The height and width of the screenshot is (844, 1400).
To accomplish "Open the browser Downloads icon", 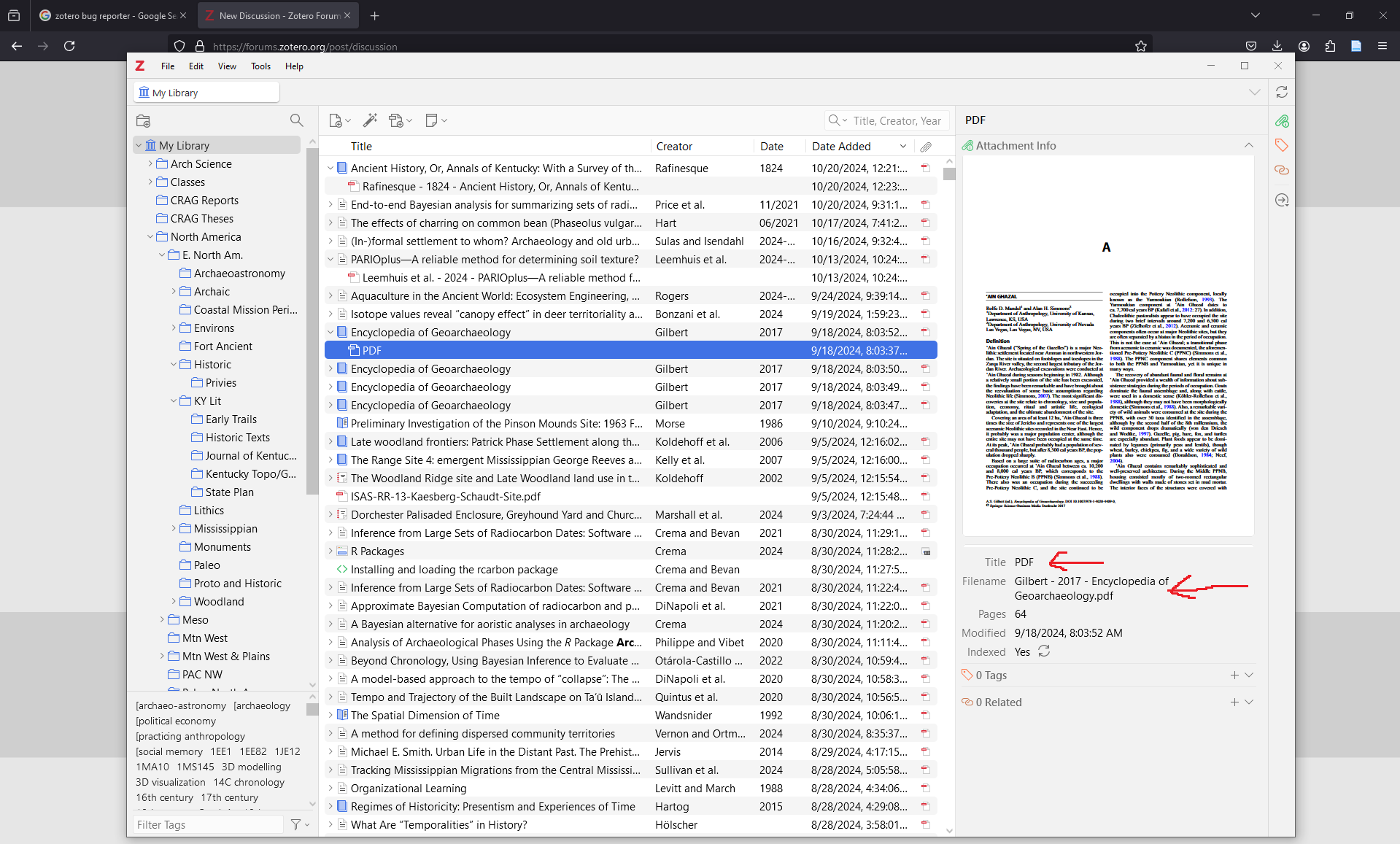I will click(1277, 46).
